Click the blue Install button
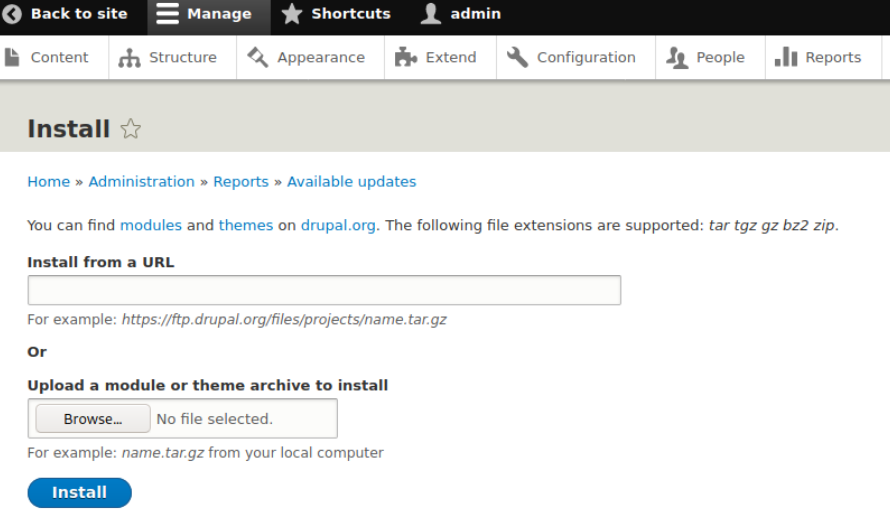The height and width of the screenshot is (521, 890). coord(79,492)
